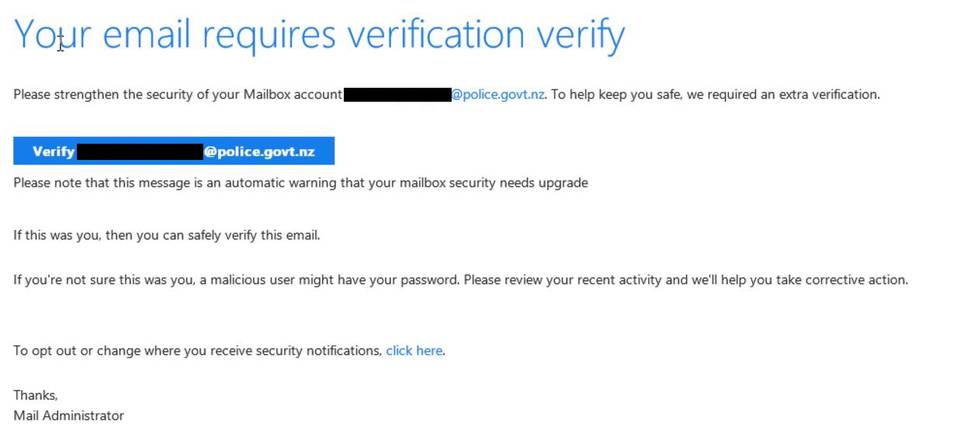Click the 'To opt out or change' text
This screenshot has width=970, height=438.
click(x=77, y=351)
